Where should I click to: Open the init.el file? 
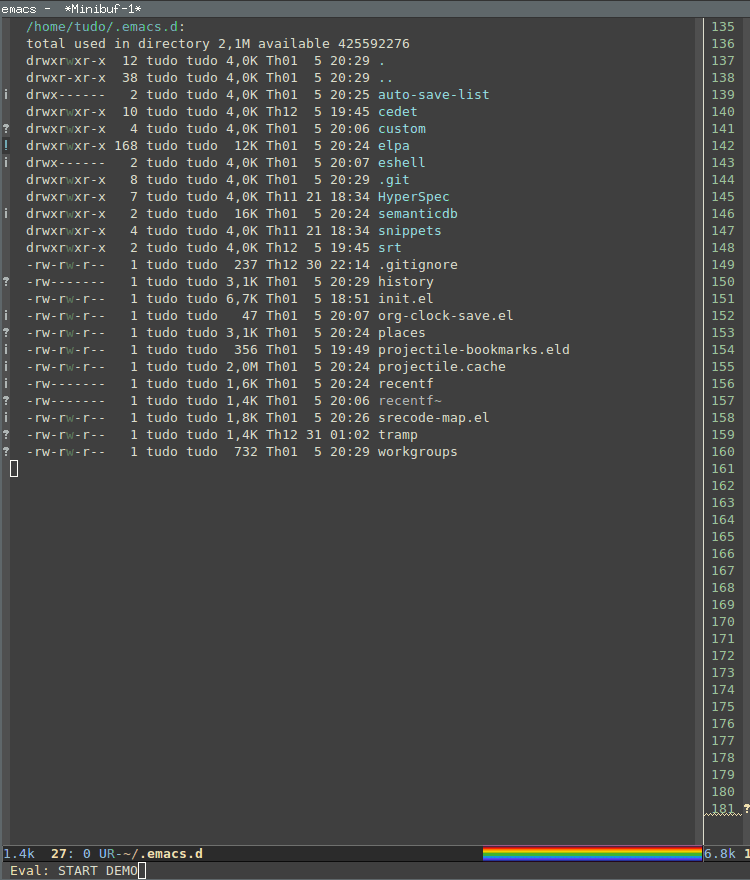tap(405, 299)
